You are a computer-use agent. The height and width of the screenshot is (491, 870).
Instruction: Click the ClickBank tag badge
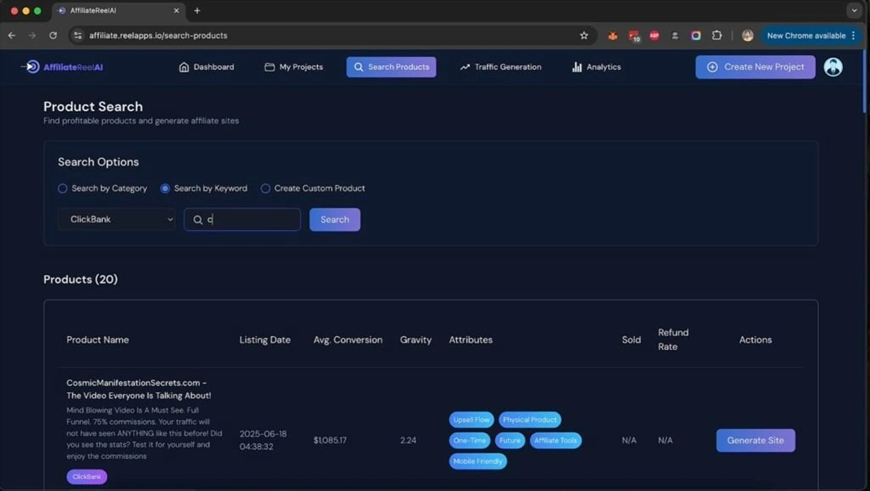(x=87, y=477)
